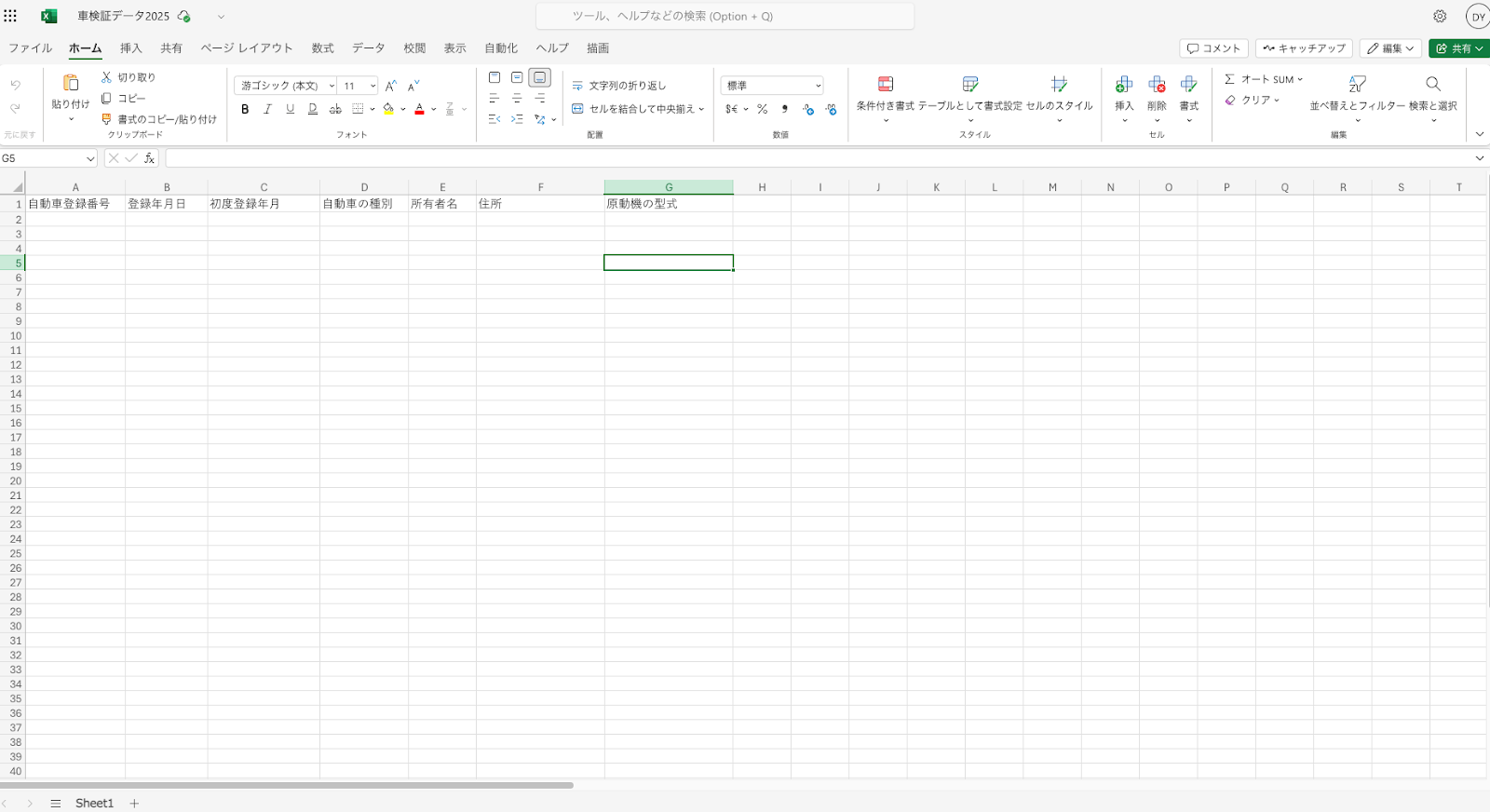Viewport: 1490px width, 812px height.
Task: Open the 挿入 ribbon tab
Action: (131, 48)
